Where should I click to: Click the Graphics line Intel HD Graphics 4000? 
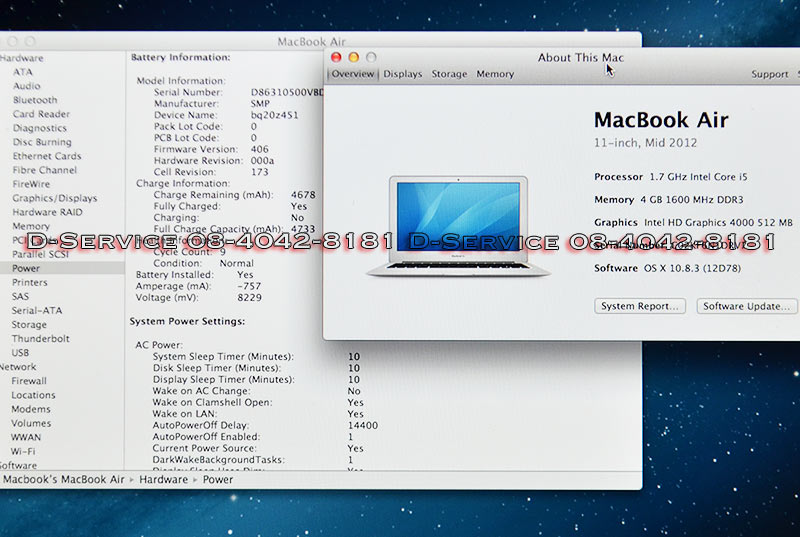pos(693,222)
